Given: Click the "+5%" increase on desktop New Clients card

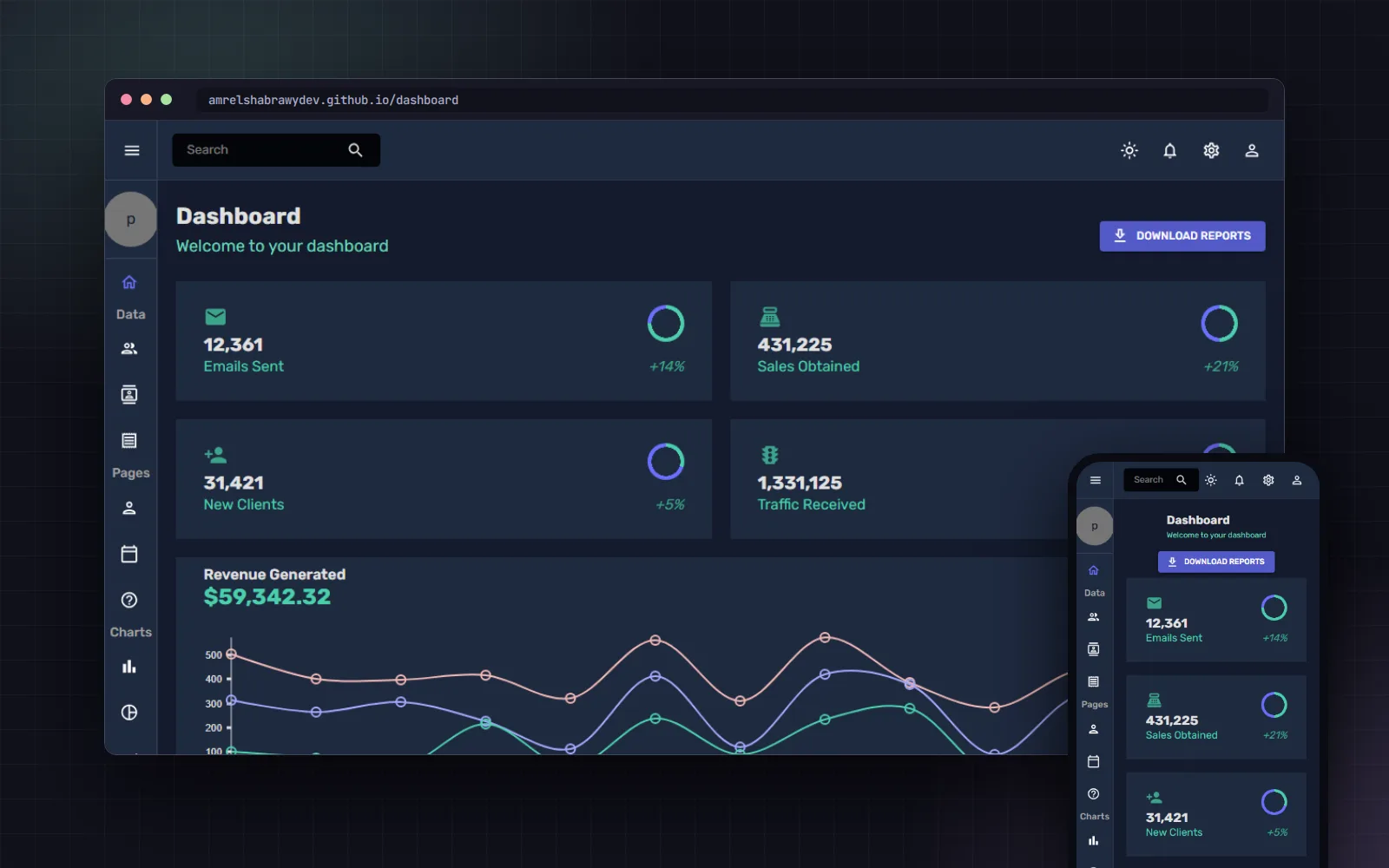Looking at the screenshot, I should (670, 504).
